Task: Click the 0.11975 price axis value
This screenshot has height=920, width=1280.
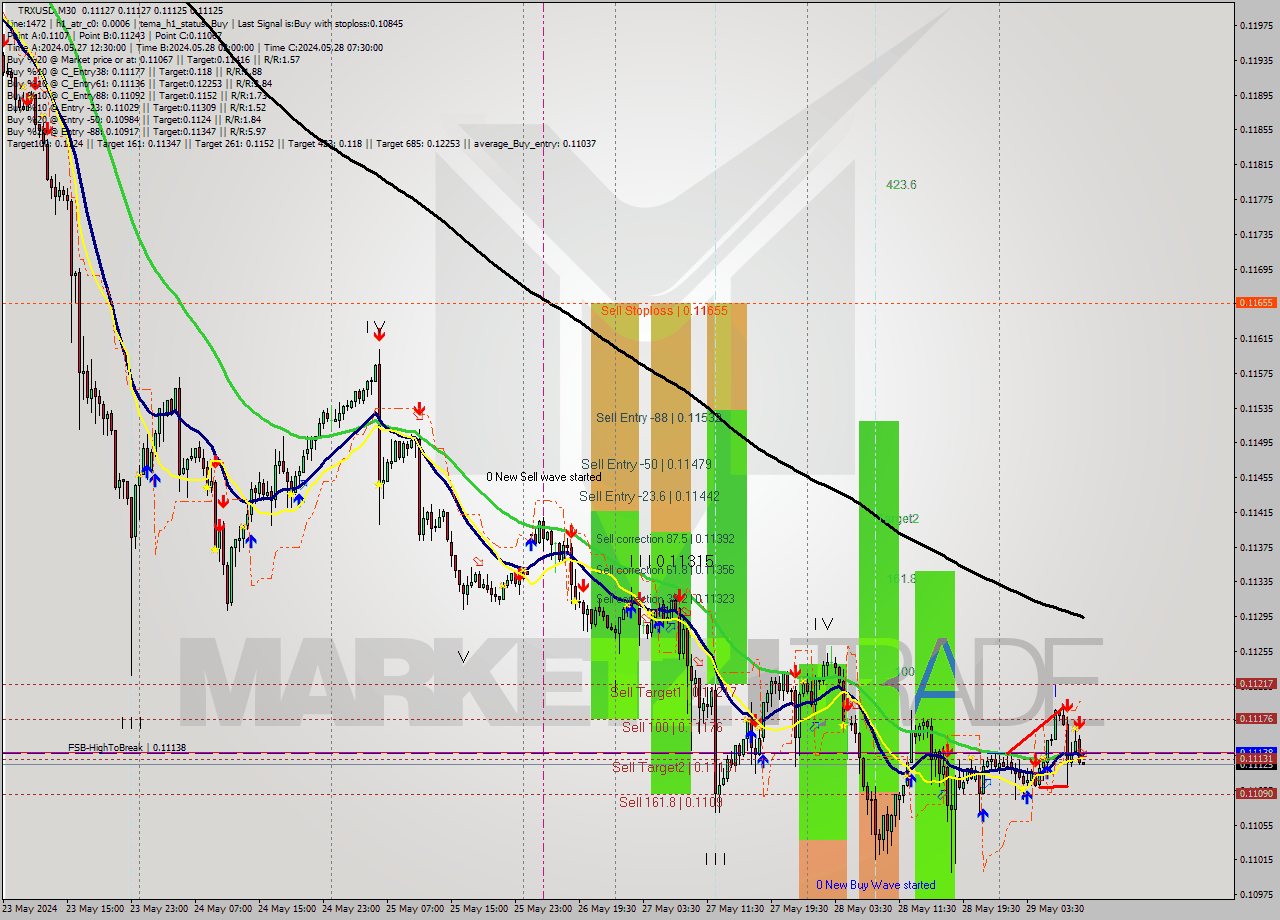Action: tap(1256, 25)
